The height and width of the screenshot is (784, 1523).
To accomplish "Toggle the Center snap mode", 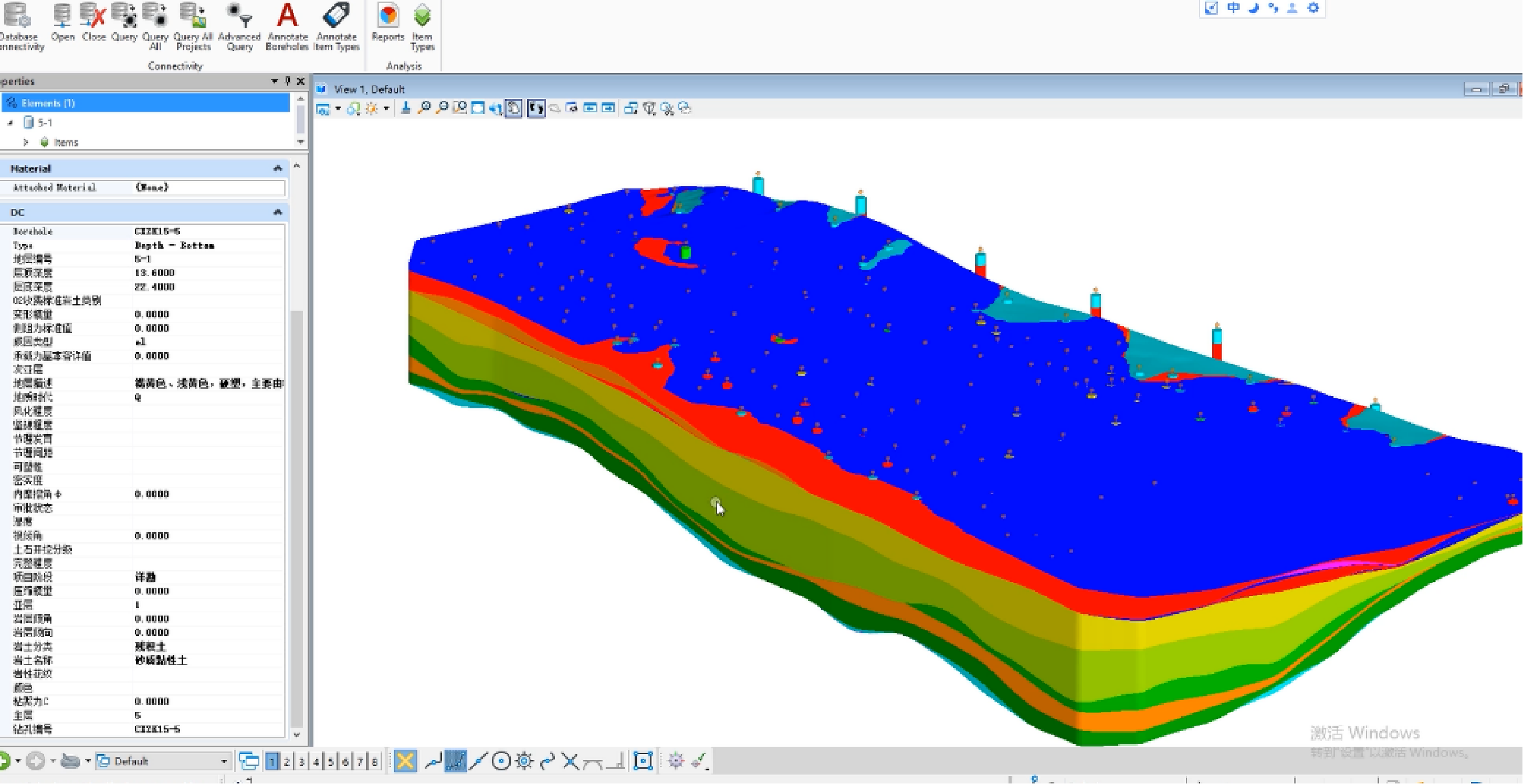I will (x=501, y=761).
